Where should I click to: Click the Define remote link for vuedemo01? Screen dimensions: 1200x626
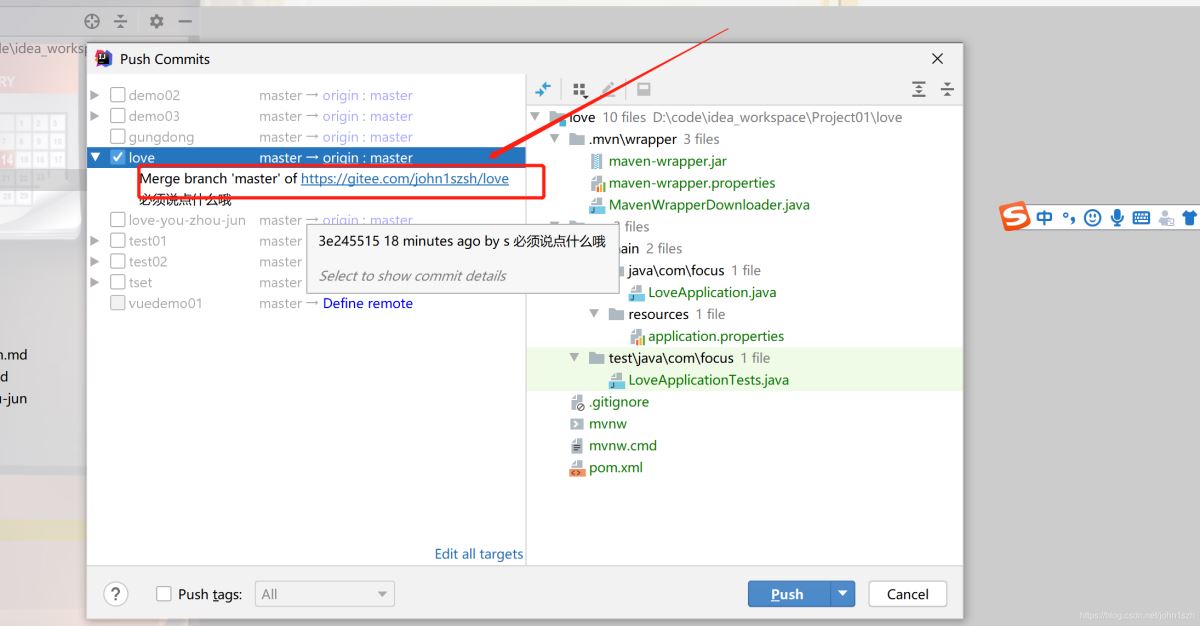tap(368, 303)
